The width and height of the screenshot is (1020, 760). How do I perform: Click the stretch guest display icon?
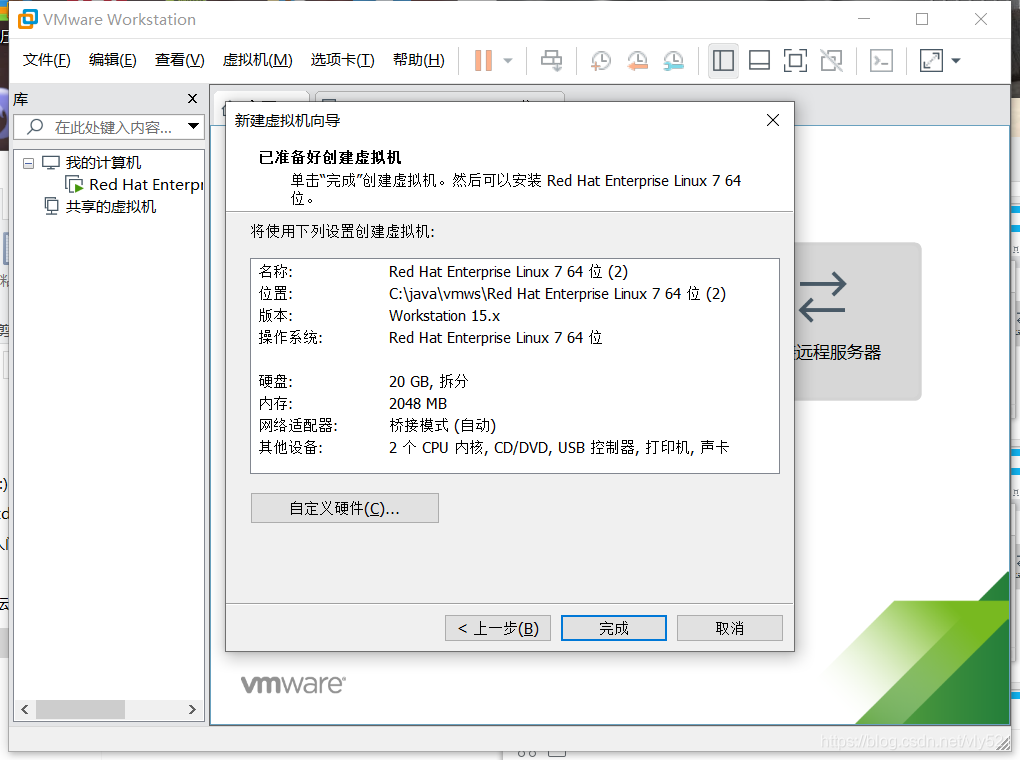931,61
